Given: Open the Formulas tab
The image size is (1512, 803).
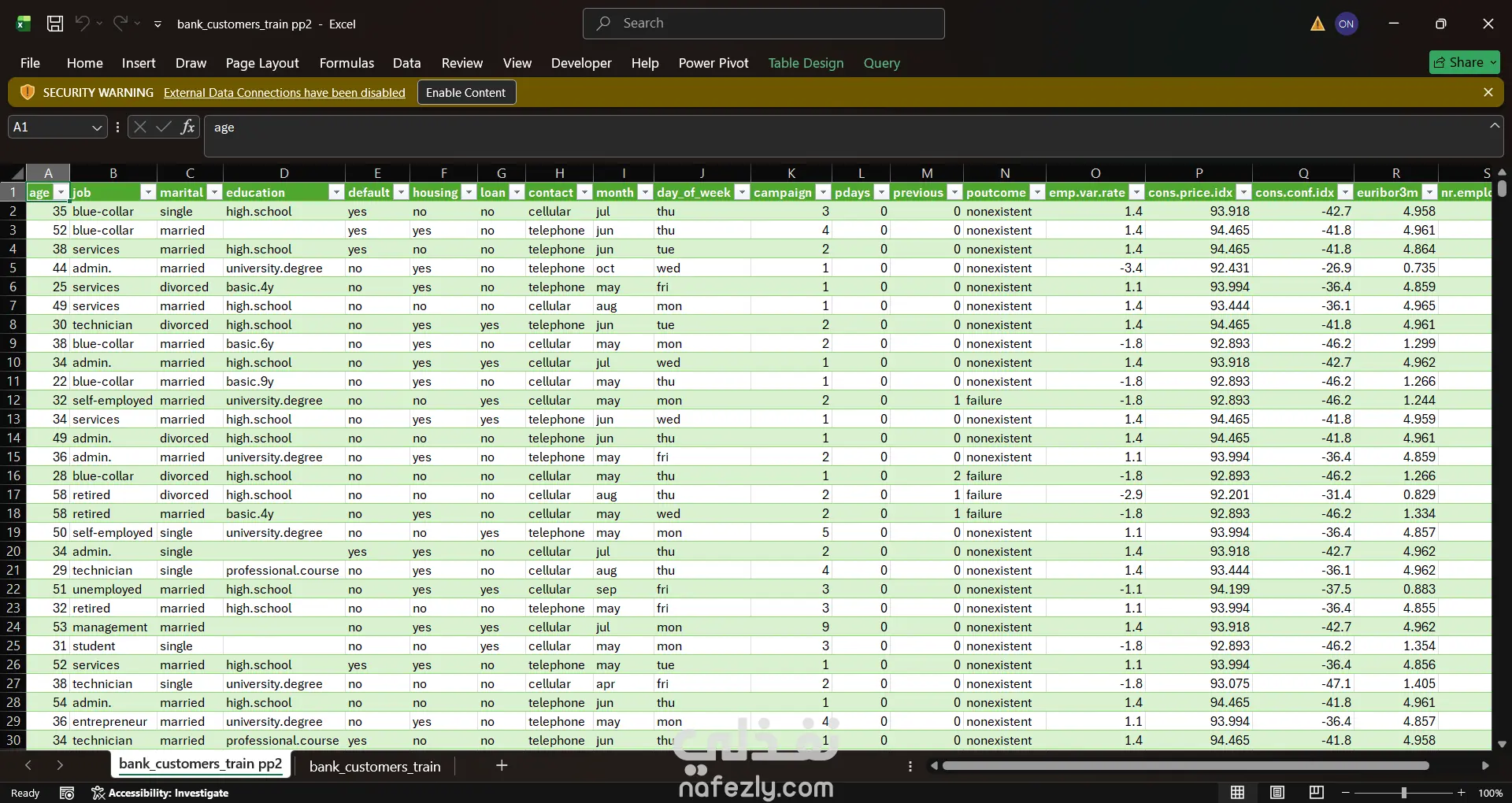Looking at the screenshot, I should pyautogui.click(x=346, y=63).
